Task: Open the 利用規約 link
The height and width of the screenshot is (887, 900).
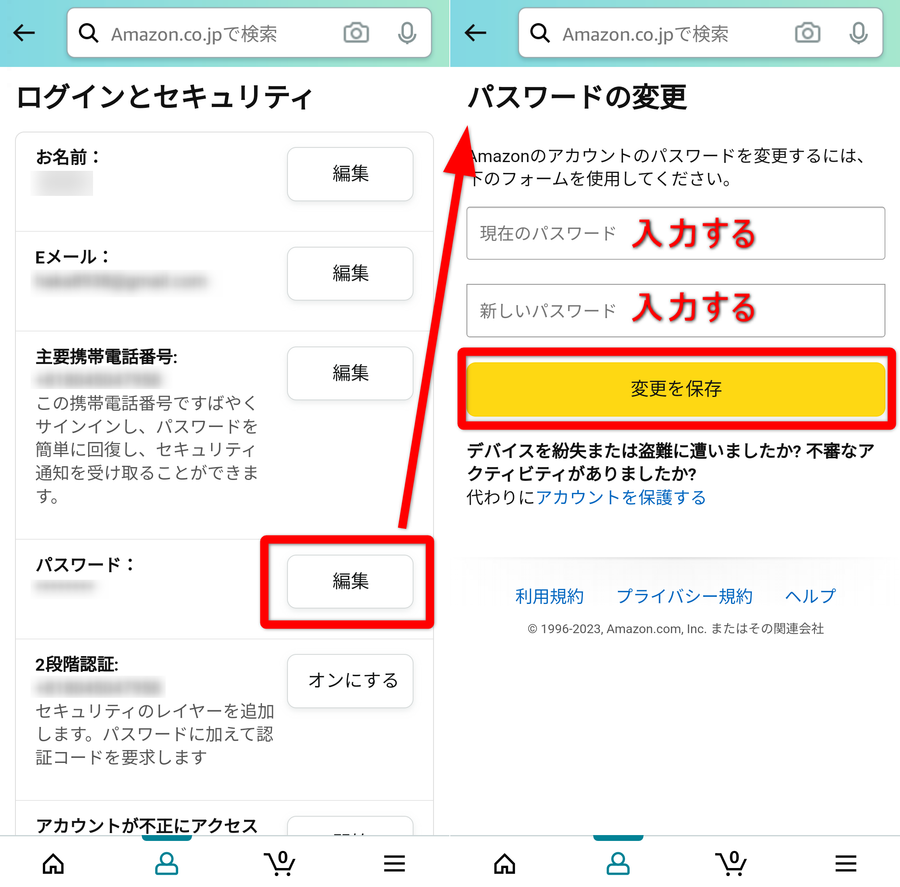Action: (549, 597)
